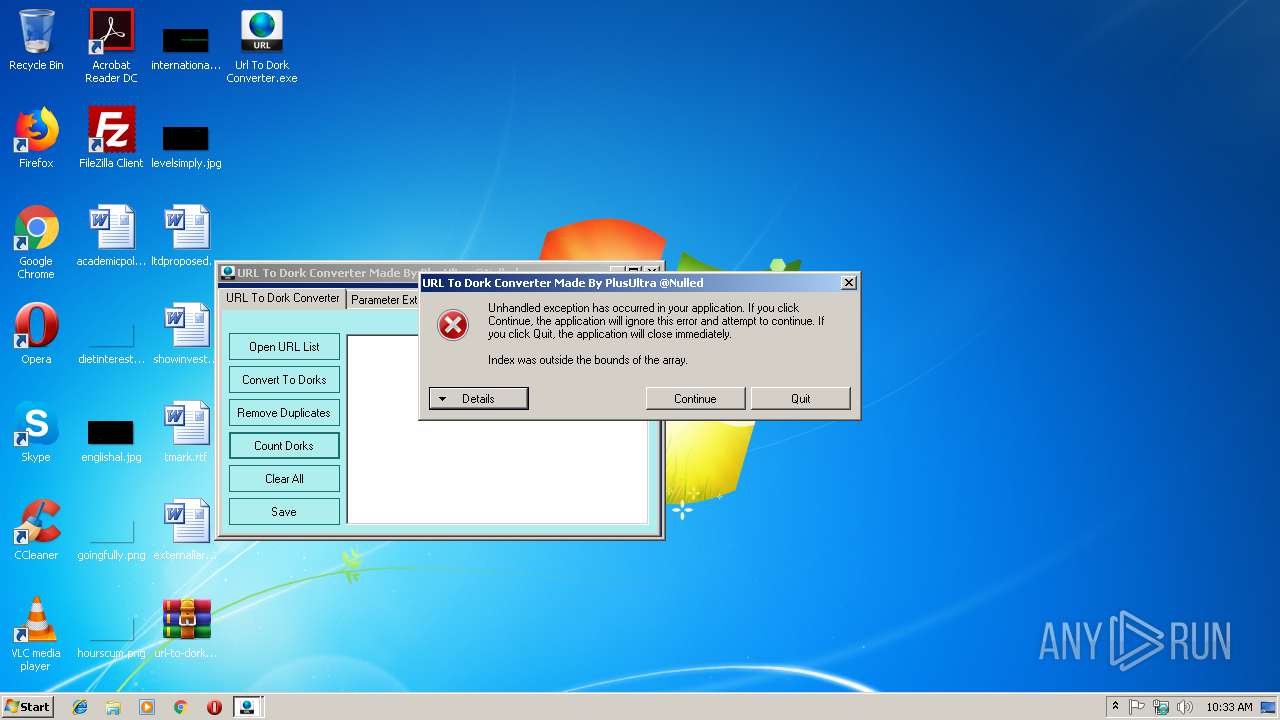
Task: Open the network tray icon
Action: click(1161, 707)
